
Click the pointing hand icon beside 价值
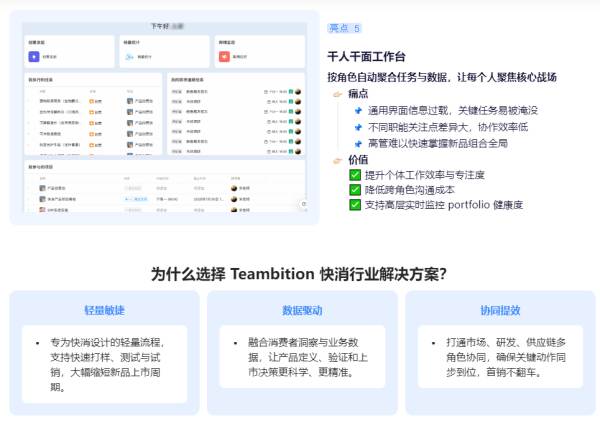337,159
